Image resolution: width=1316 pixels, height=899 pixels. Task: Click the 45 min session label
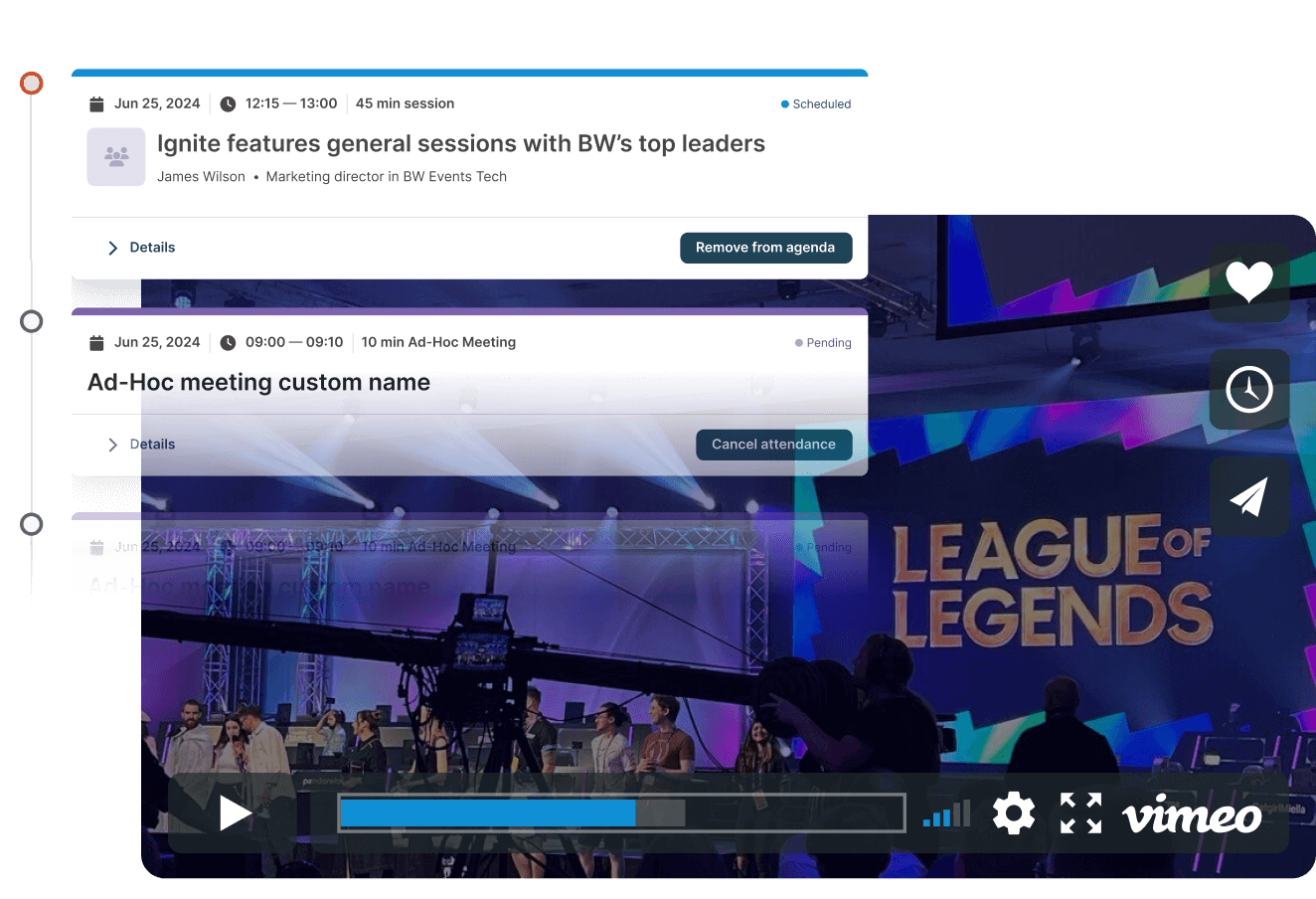[x=405, y=103]
